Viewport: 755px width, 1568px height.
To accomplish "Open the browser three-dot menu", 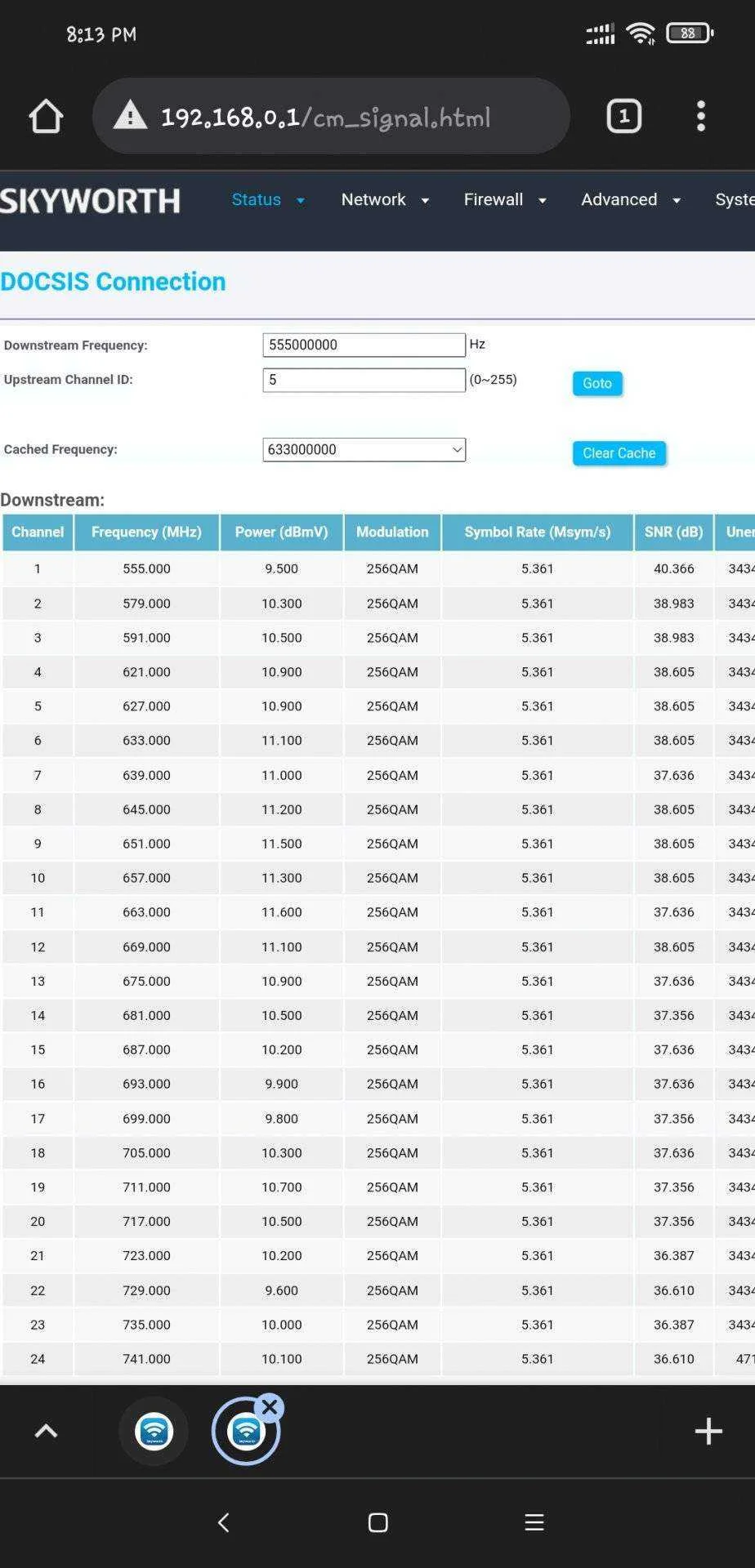I will tap(700, 116).
